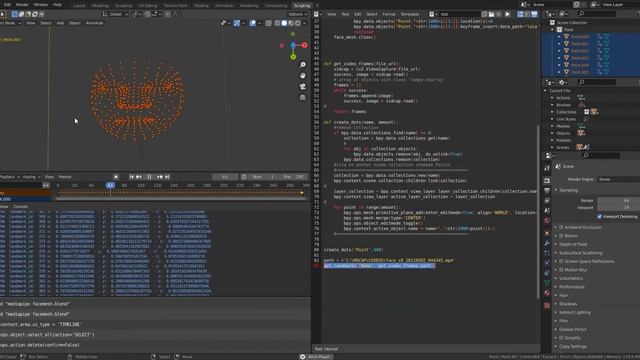
Task: Enable the Motion Blur checkbox
Action: coord(561,270)
